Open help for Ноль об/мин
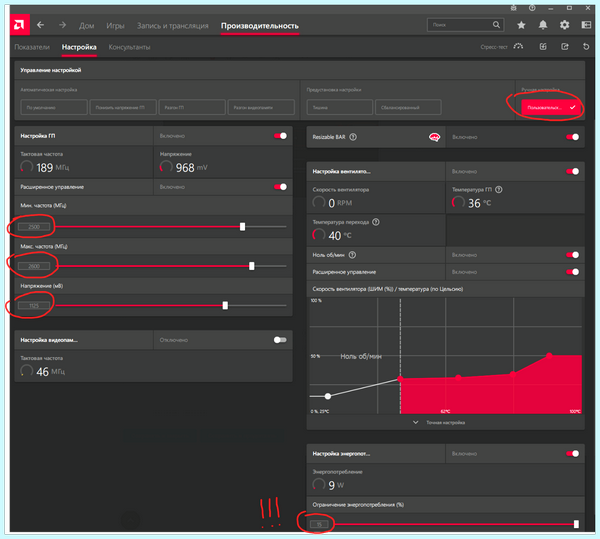Viewport: 600px width, 539px height. [352, 255]
